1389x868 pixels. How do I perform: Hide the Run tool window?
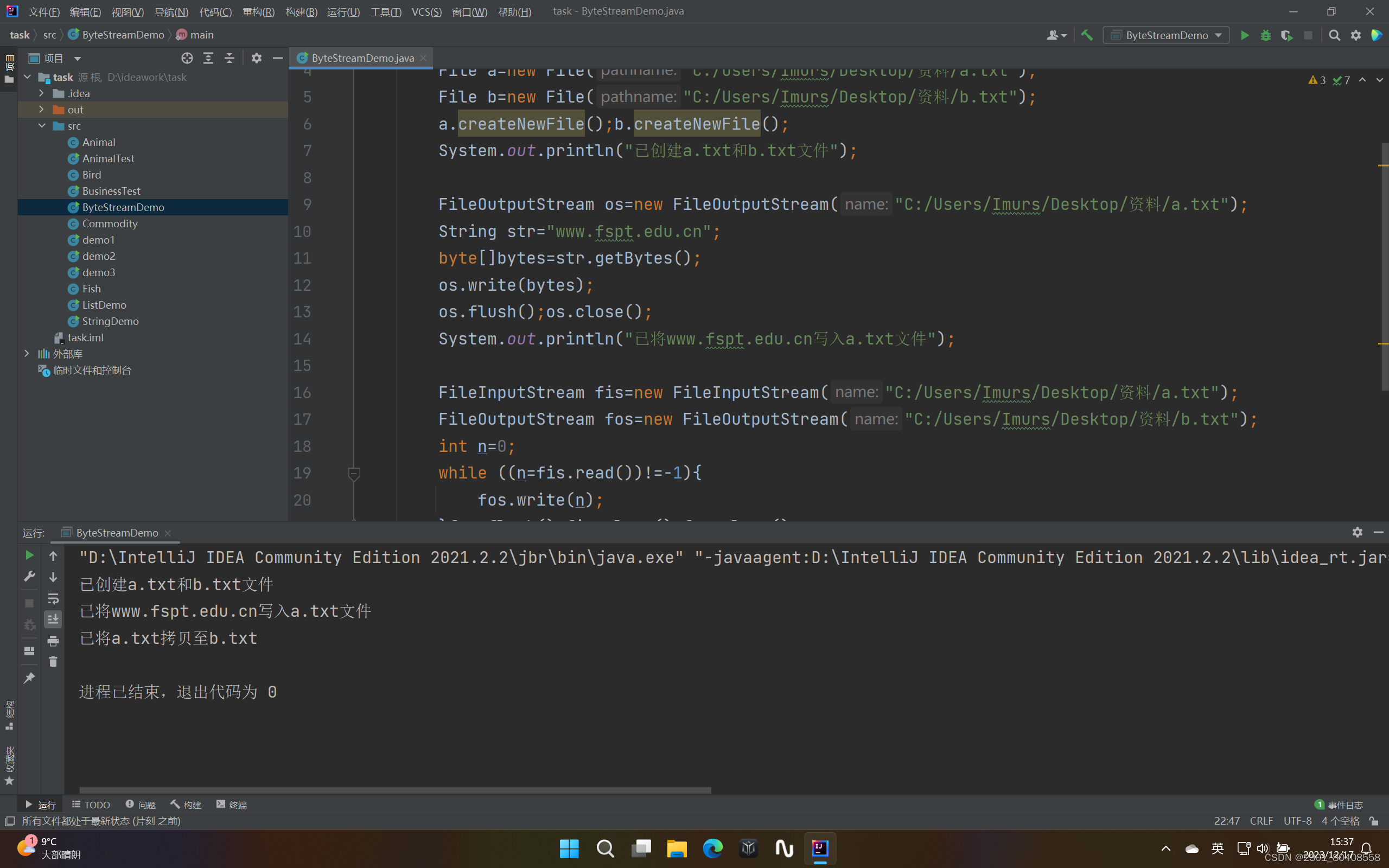point(1379,532)
